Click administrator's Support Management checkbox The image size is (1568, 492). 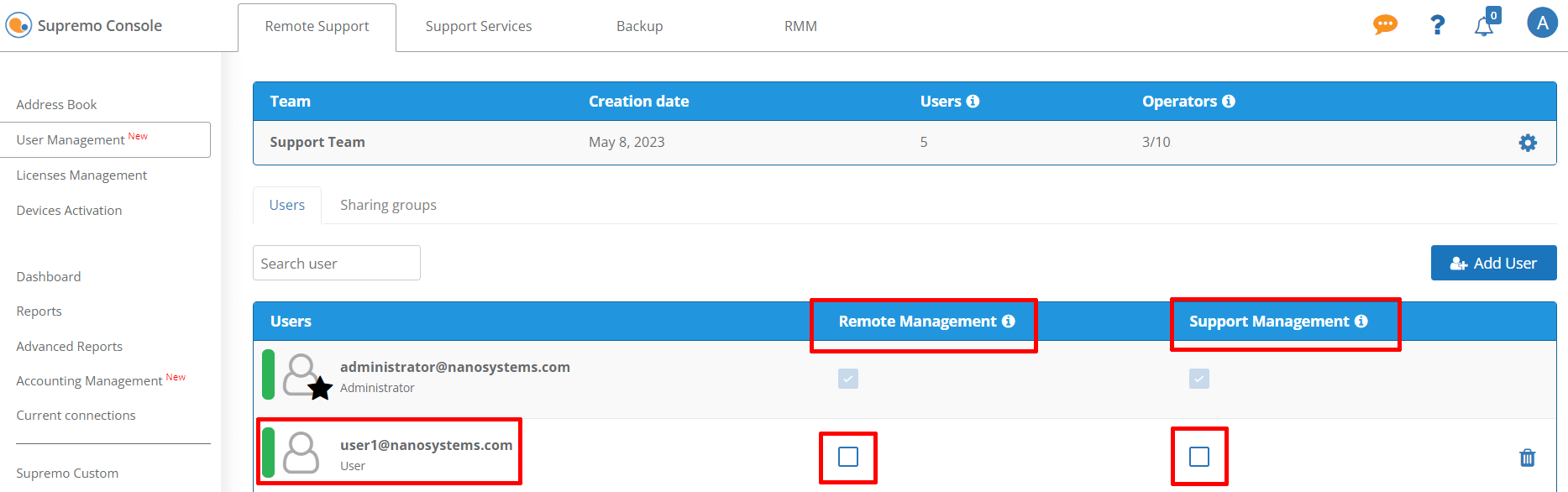(1199, 379)
